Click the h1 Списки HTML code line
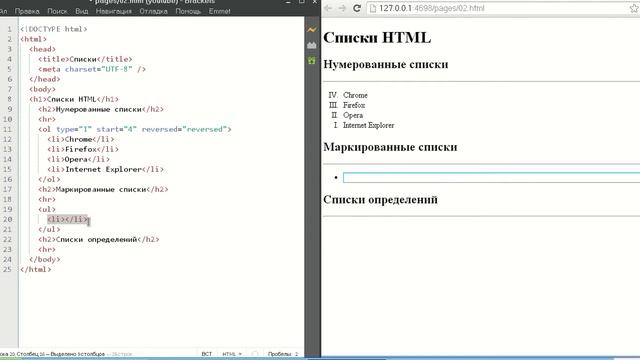The height and width of the screenshot is (360, 640). pos(74,99)
